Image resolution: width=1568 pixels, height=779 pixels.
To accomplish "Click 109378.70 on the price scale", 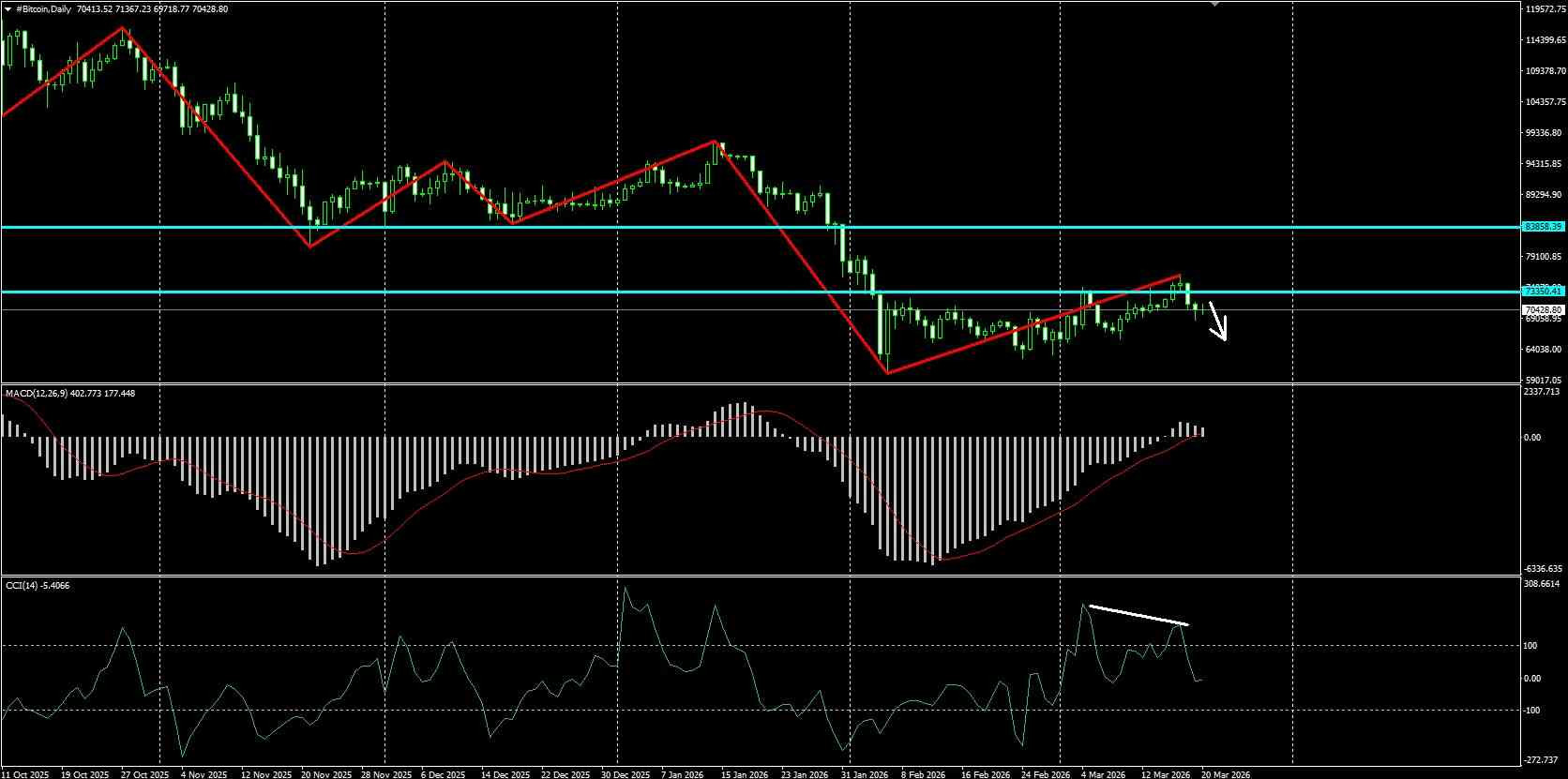I will coord(1545,71).
